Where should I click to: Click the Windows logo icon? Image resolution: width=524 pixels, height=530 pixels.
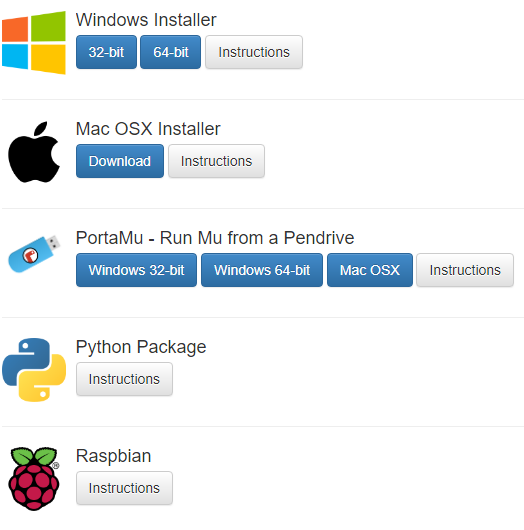pos(34,43)
